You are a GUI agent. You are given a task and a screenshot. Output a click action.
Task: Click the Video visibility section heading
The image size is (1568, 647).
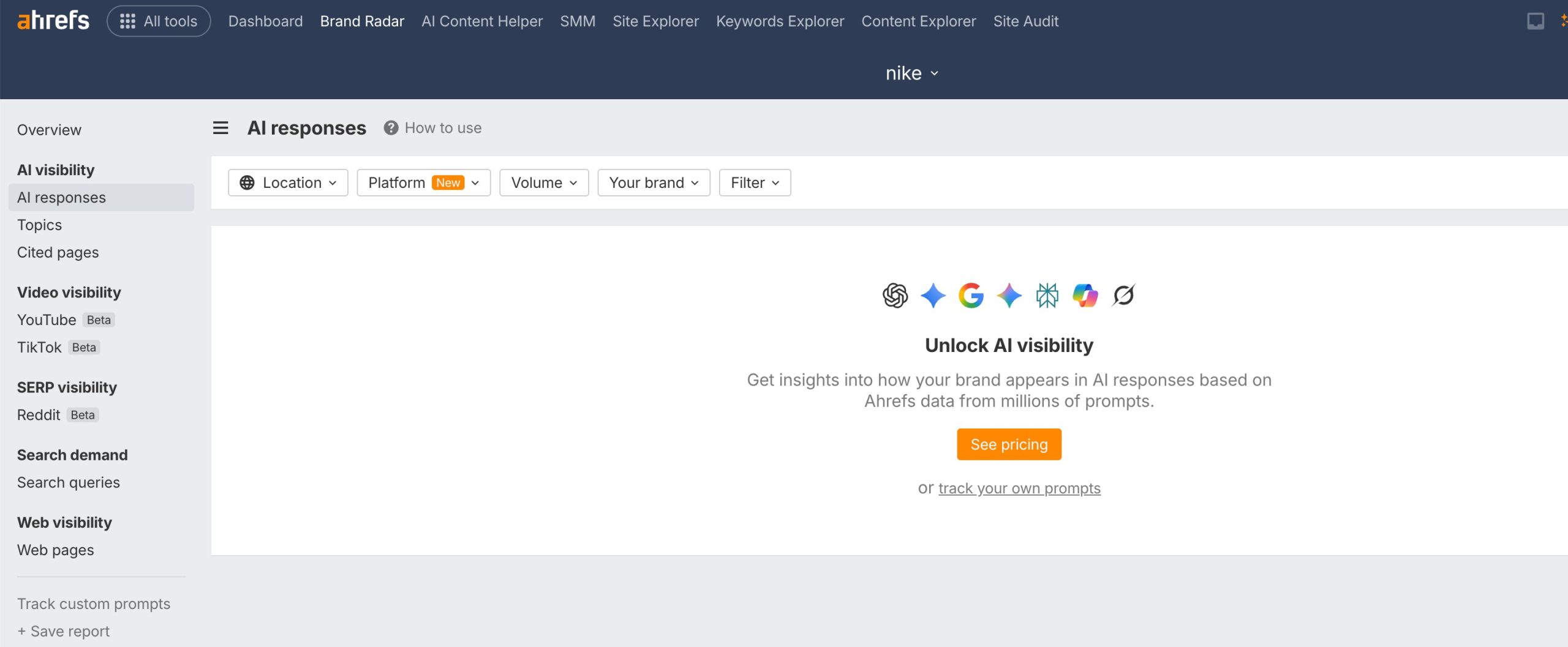[x=69, y=292]
